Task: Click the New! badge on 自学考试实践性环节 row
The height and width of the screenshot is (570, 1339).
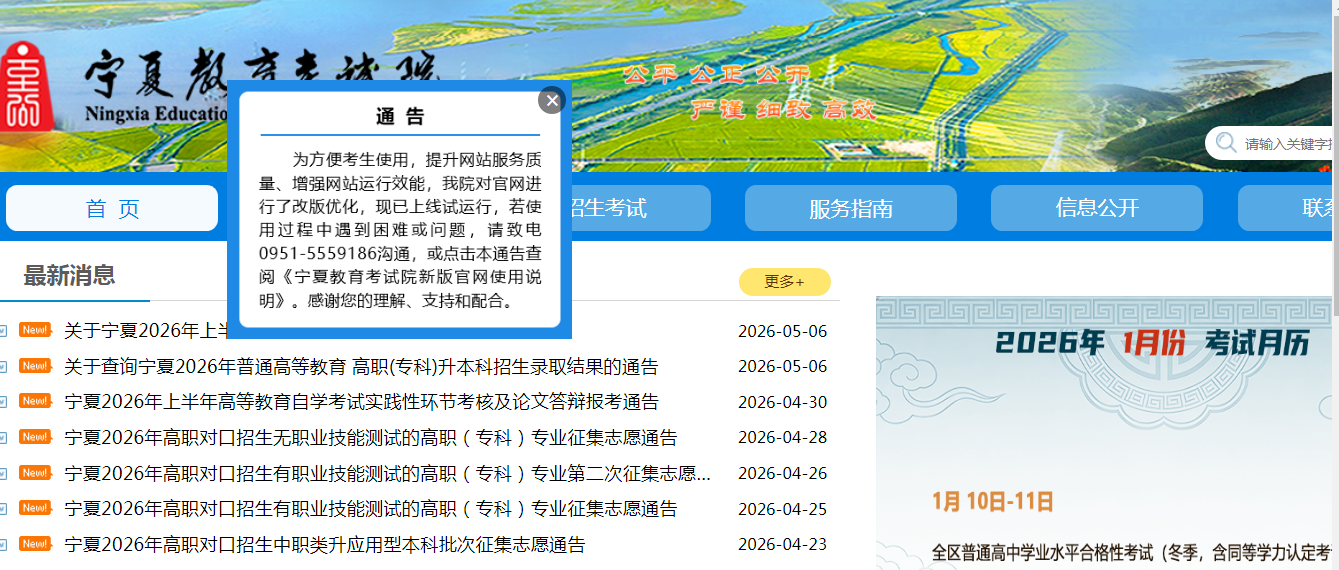Action: [35, 401]
